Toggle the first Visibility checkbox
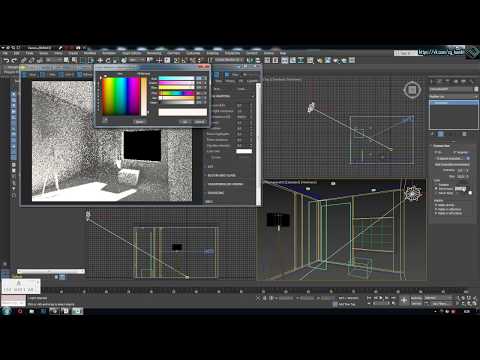The width and height of the screenshot is (480, 360). point(436,205)
